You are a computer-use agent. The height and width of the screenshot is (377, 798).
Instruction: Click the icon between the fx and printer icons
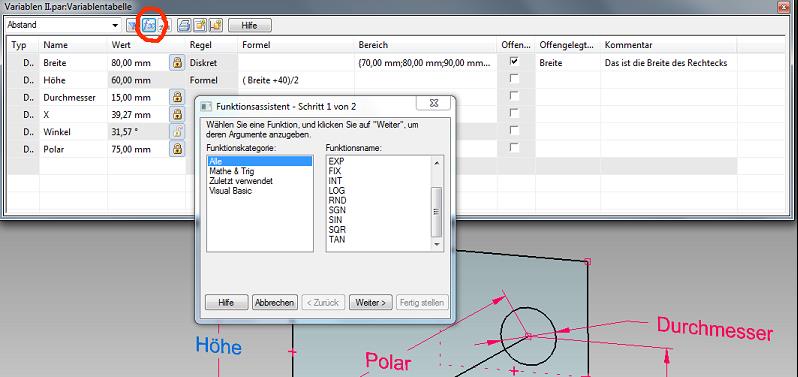click(x=165, y=25)
